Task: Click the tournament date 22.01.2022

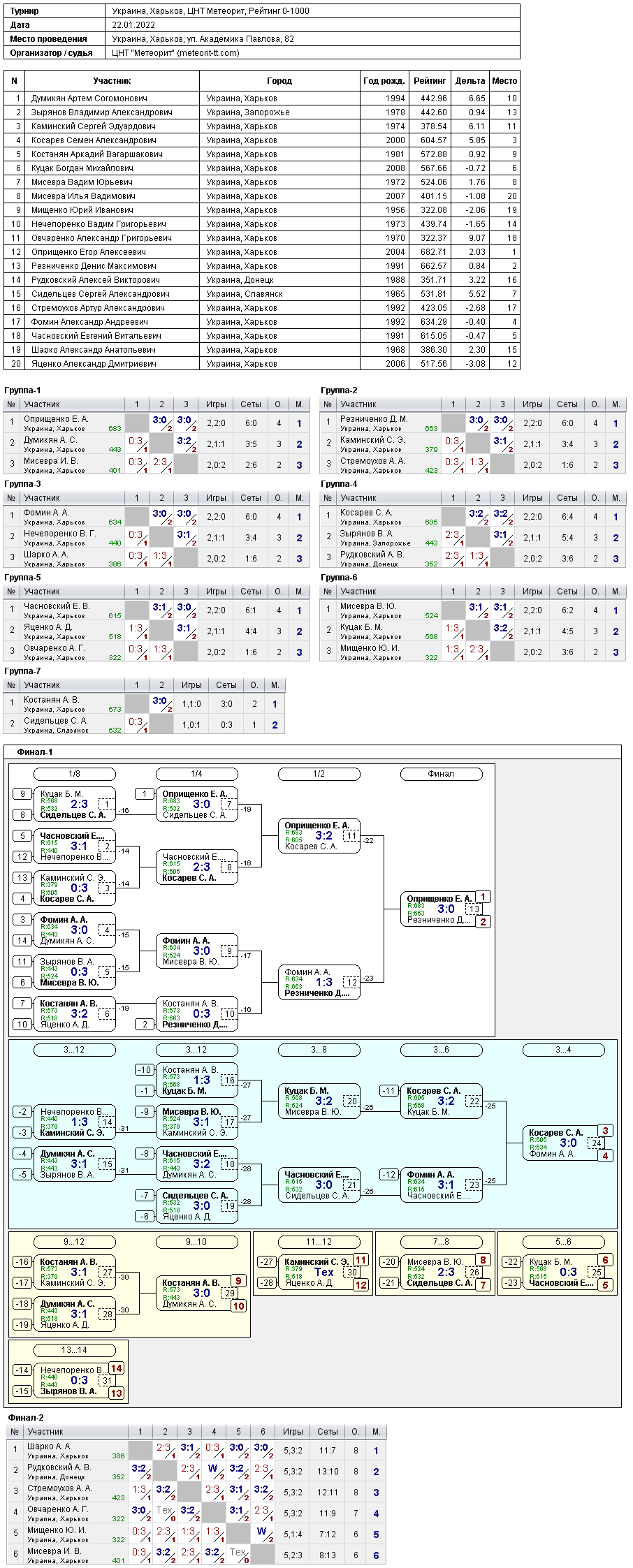Action: (133, 25)
